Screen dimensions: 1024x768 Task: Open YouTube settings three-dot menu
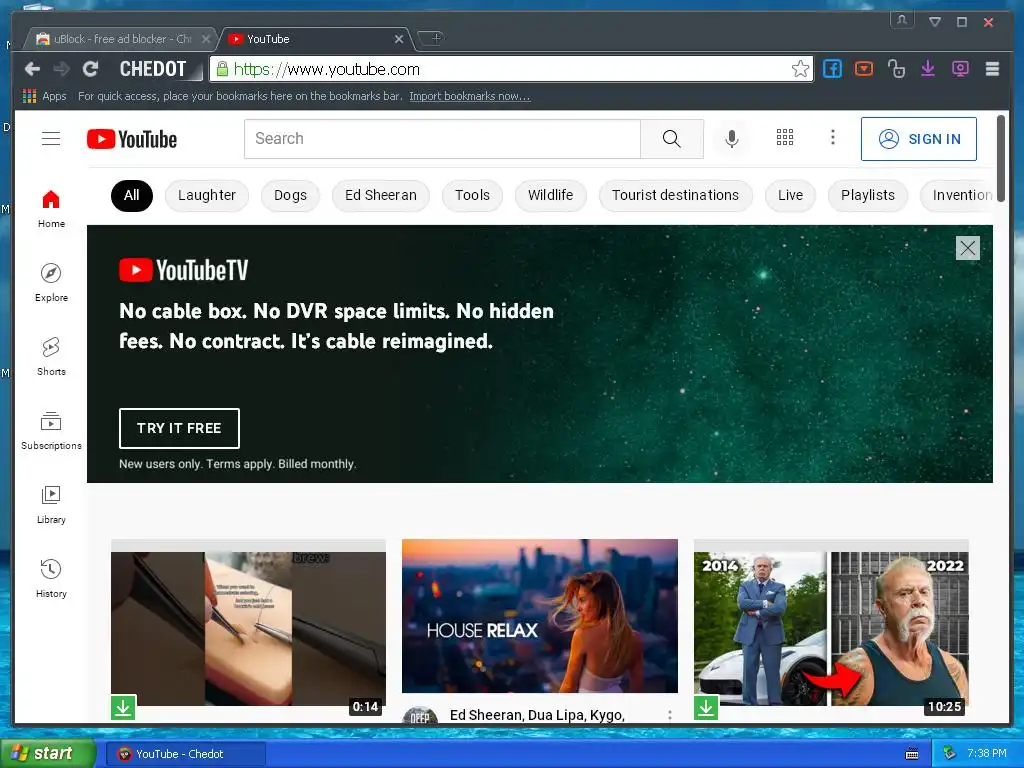pyautogui.click(x=833, y=137)
